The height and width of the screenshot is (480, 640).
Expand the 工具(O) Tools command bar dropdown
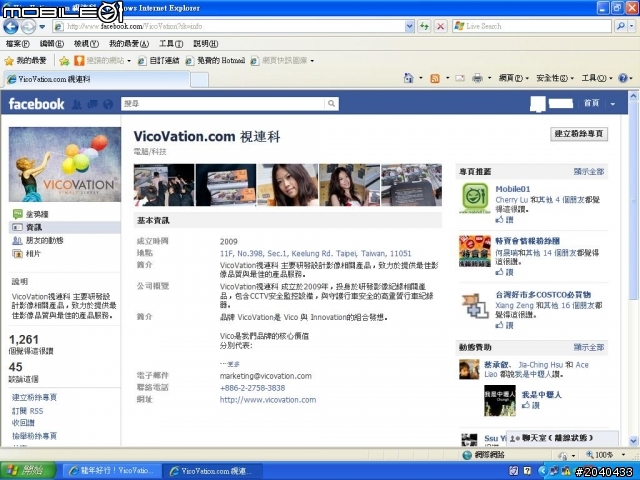[611, 78]
